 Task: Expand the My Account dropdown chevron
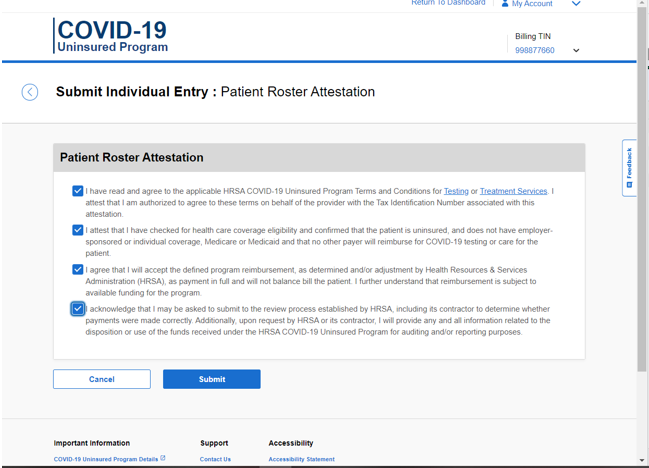point(576,4)
